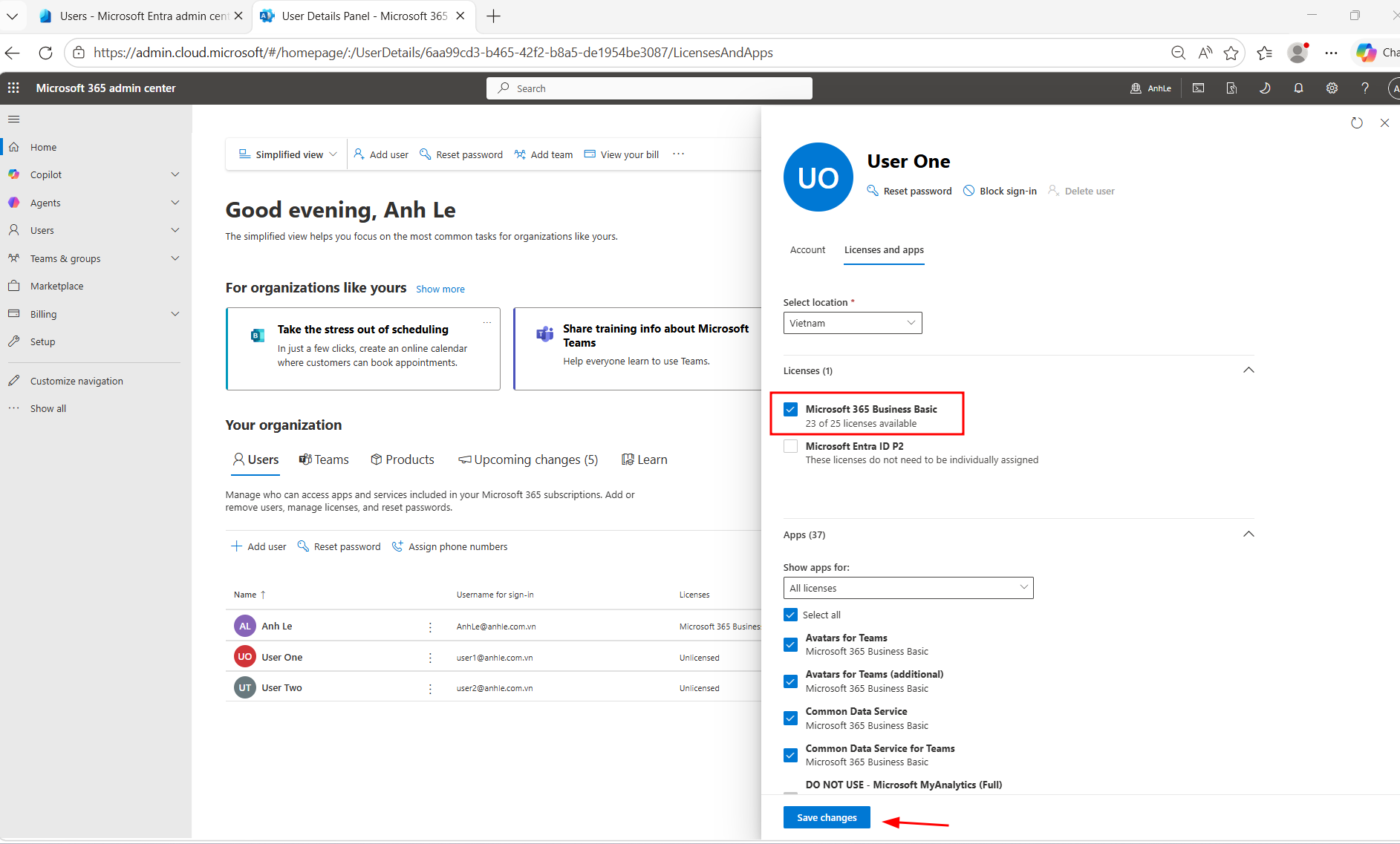This screenshot has width=1400, height=844.
Task: Reload the browser page
Action: click(x=45, y=53)
